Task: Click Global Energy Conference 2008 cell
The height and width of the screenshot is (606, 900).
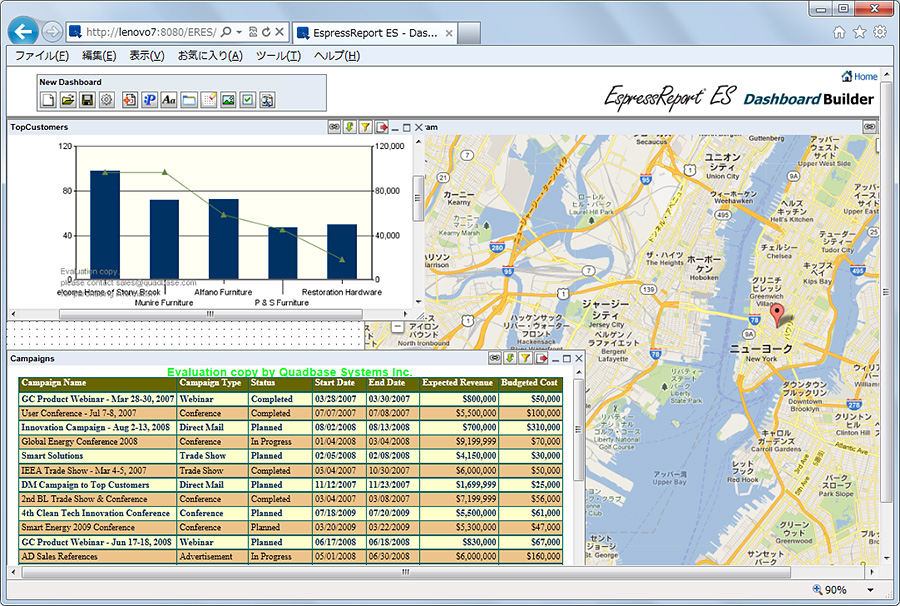Action: (98, 442)
